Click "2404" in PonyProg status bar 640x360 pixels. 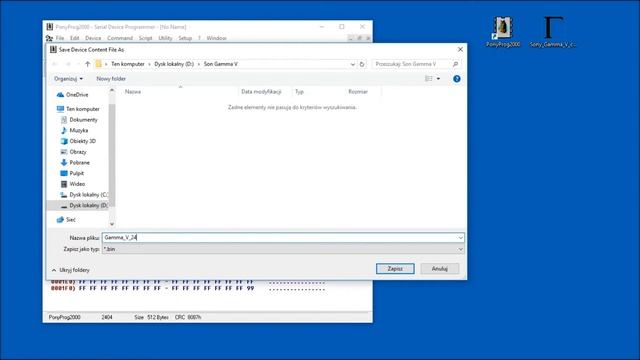click(x=107, y=317)
